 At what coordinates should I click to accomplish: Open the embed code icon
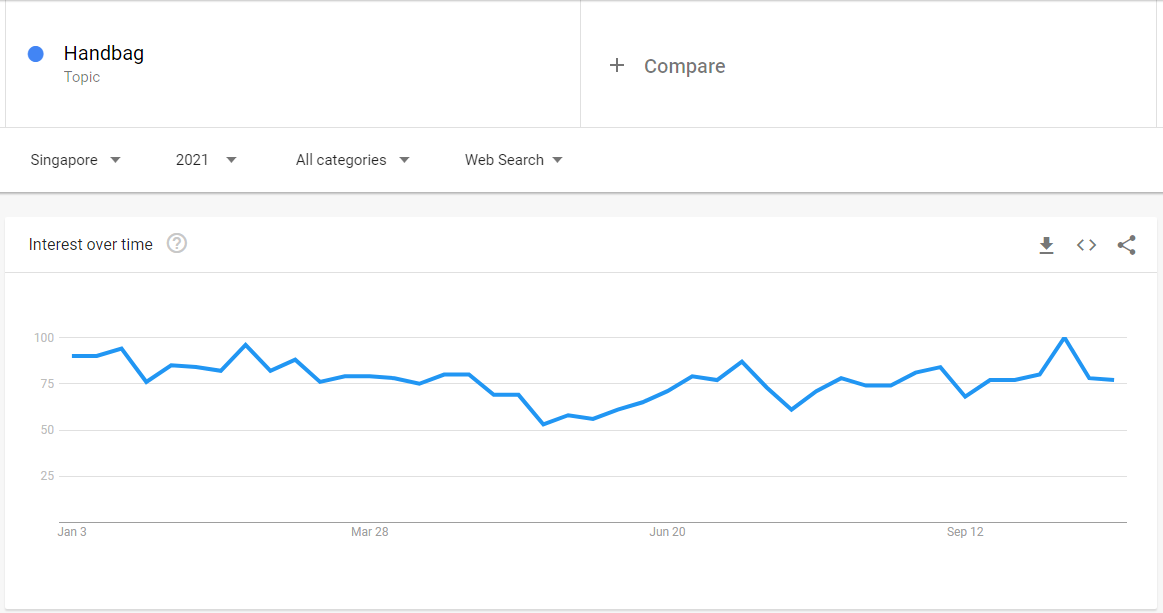point(1087,245)
